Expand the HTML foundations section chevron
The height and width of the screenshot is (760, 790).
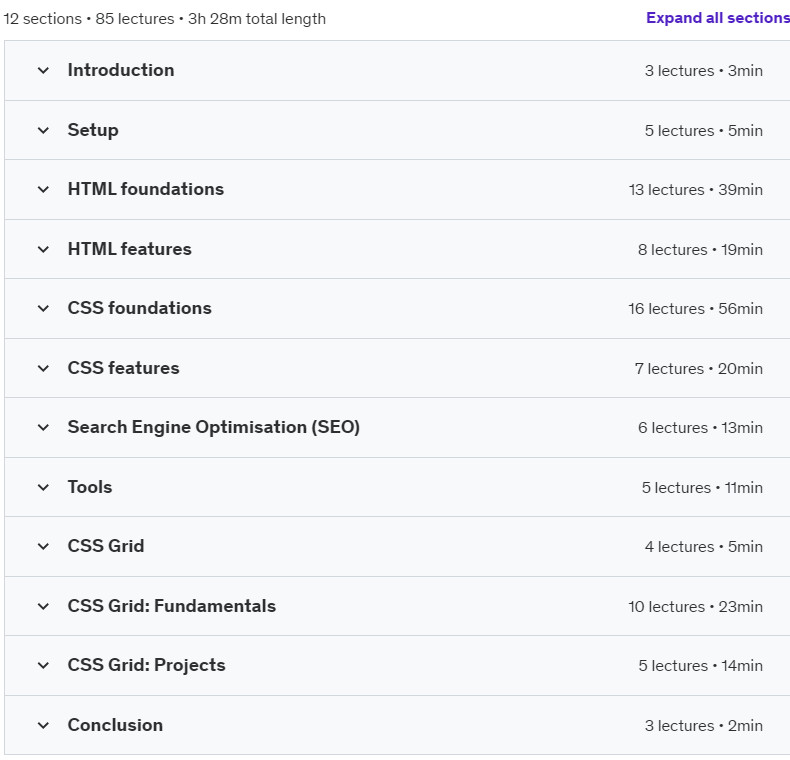43,189
